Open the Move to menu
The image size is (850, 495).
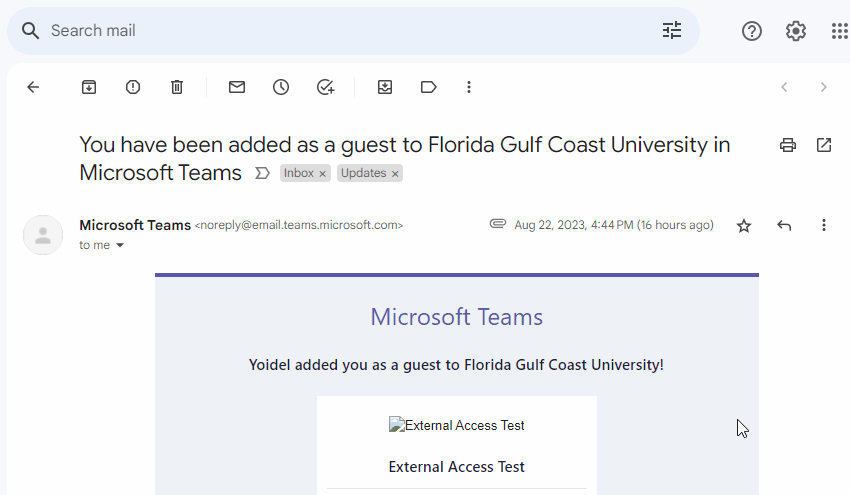tap(385, 87)
